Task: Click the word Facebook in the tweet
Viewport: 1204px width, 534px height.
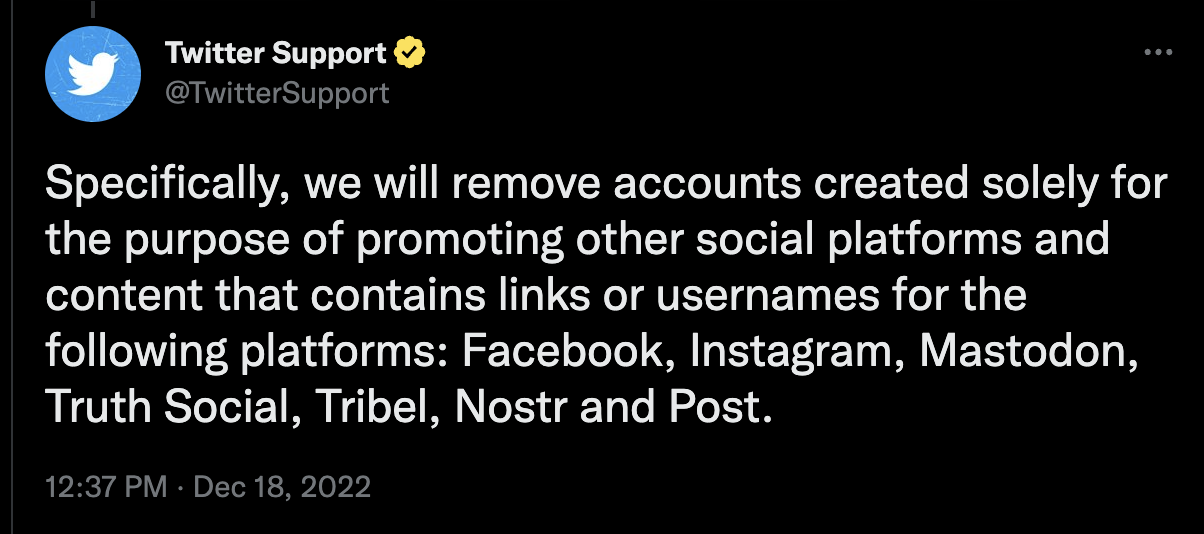Action: (569, 353)
